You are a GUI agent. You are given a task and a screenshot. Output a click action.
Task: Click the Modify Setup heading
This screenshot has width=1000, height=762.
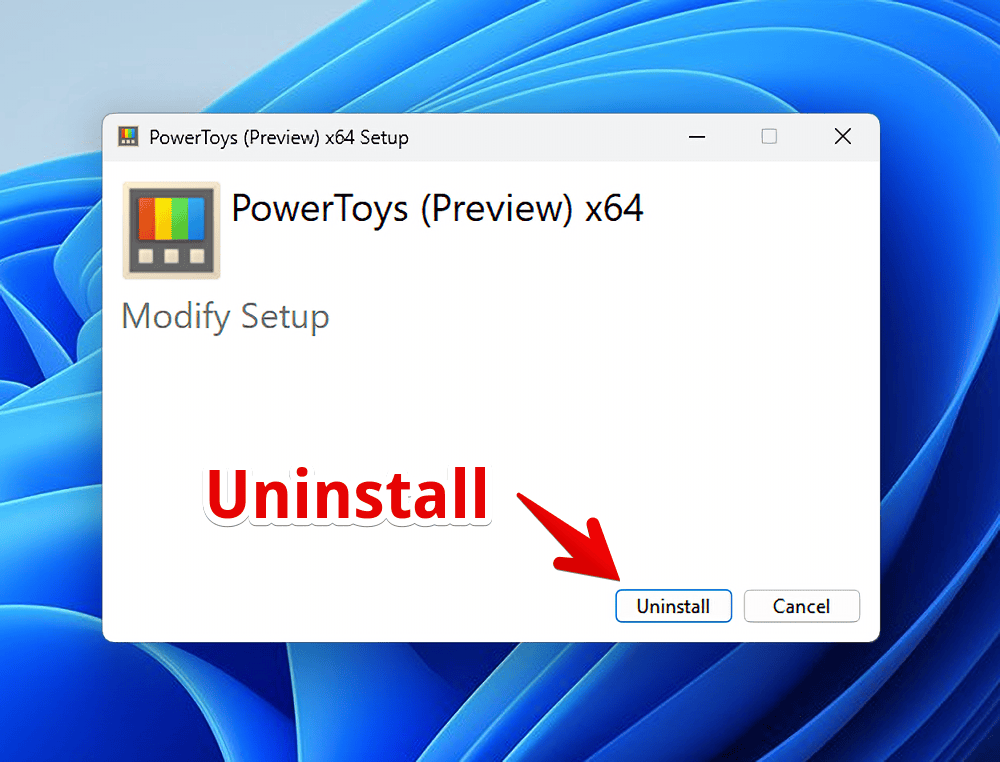225,316
